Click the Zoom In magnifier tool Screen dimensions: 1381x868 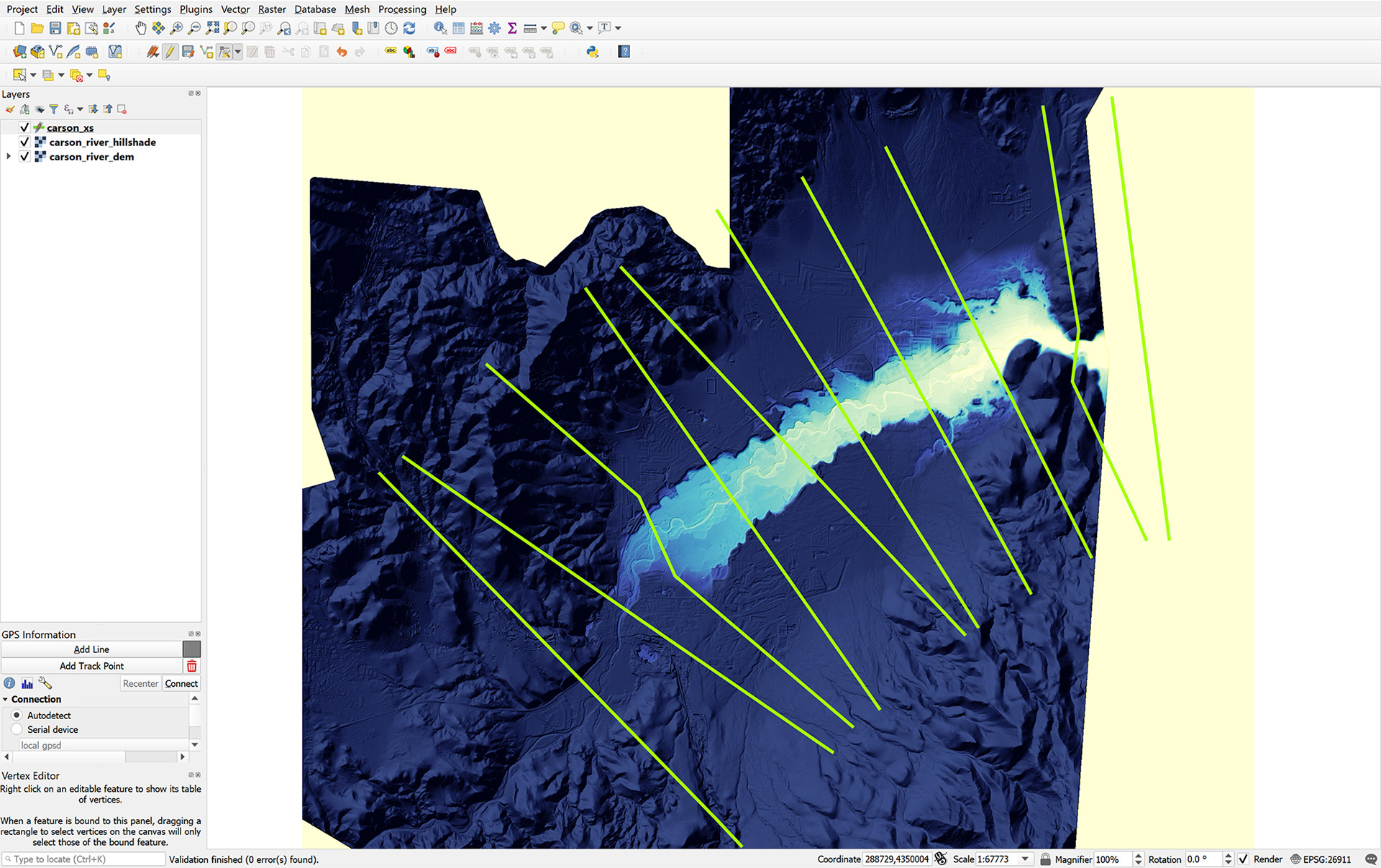coord(176,28)
